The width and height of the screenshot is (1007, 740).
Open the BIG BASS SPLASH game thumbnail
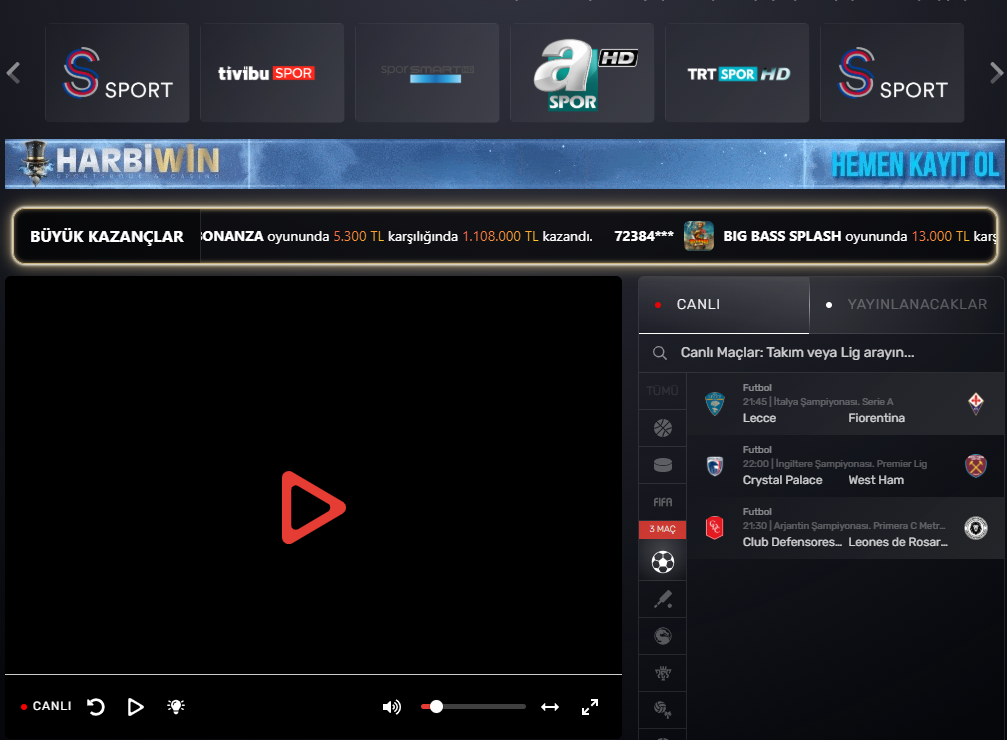pyautogui.click(x=699, y=236)
